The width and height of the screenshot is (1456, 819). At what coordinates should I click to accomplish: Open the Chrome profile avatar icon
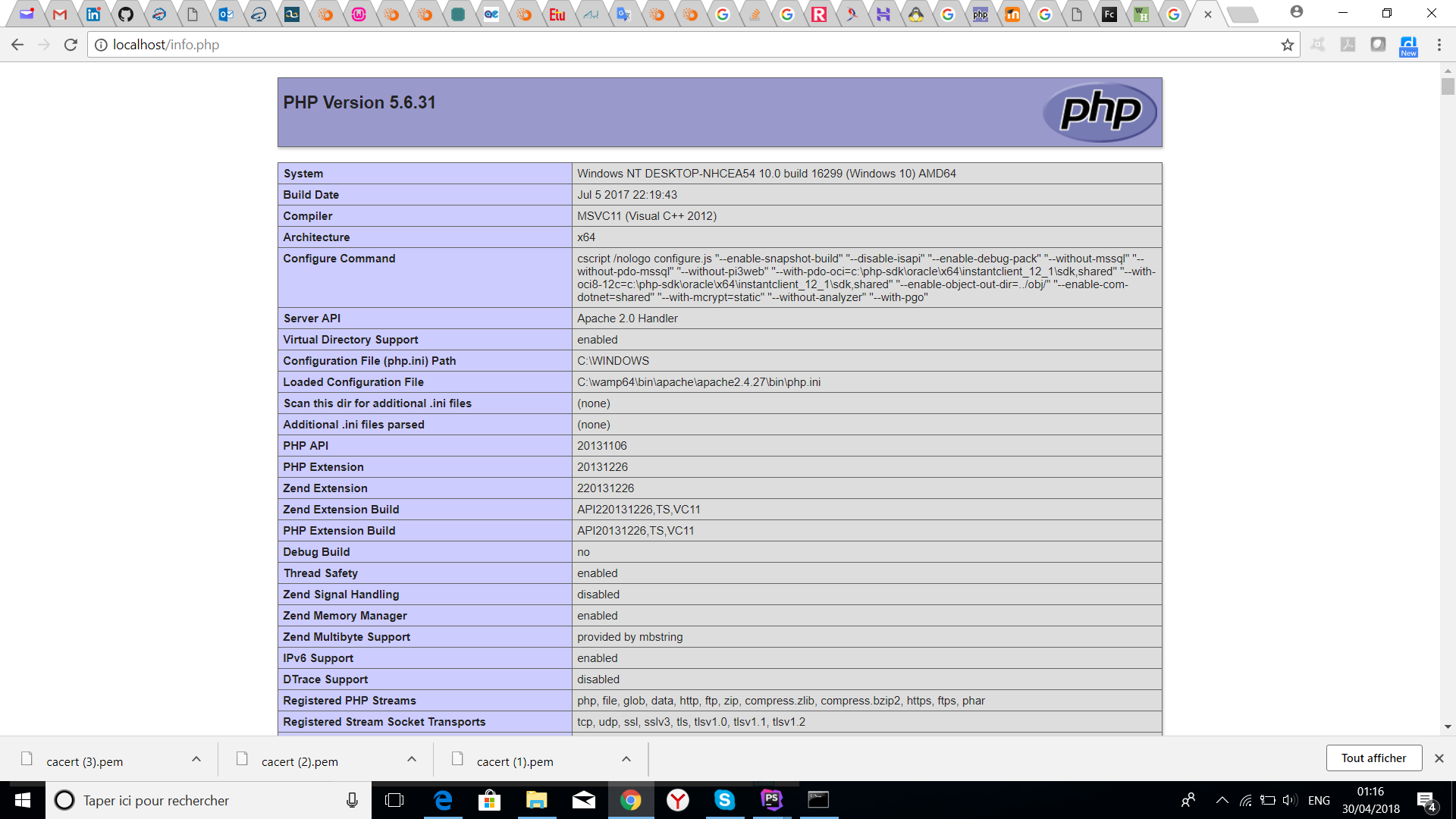pyautogui.click(x=1296, y=12)
